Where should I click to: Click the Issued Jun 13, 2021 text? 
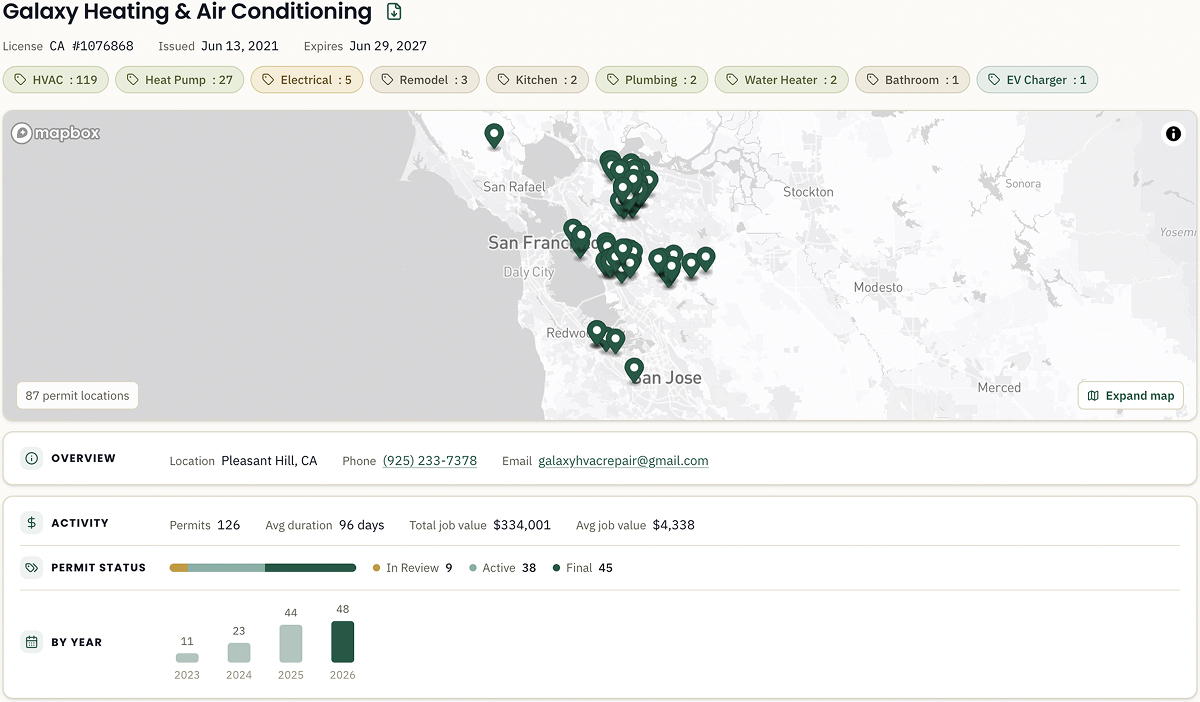pyautogui.click(x=218, y=46)
